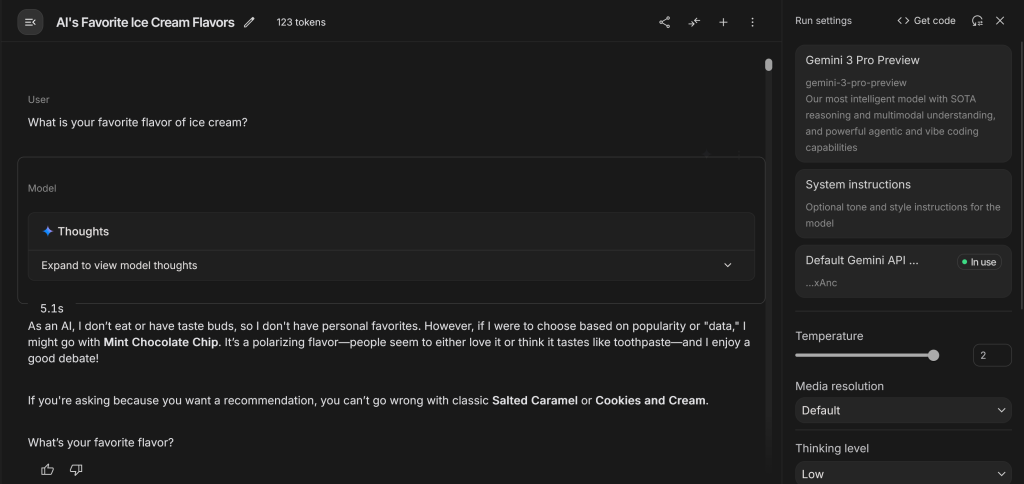Open the System instructions card
Viewport: 1024px width, 484px height.
(x=903, y=203)
